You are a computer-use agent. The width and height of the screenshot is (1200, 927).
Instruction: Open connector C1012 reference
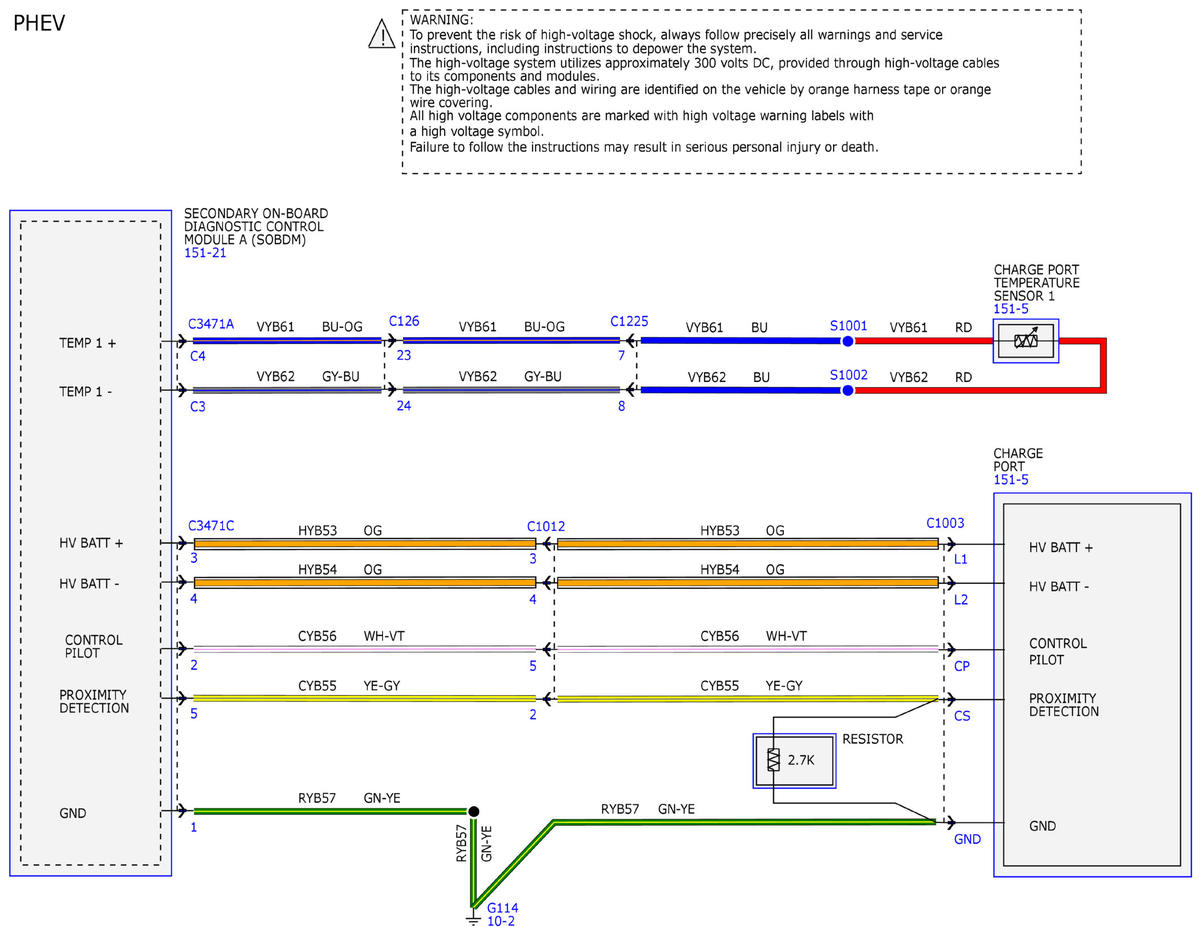pos(546,526)
